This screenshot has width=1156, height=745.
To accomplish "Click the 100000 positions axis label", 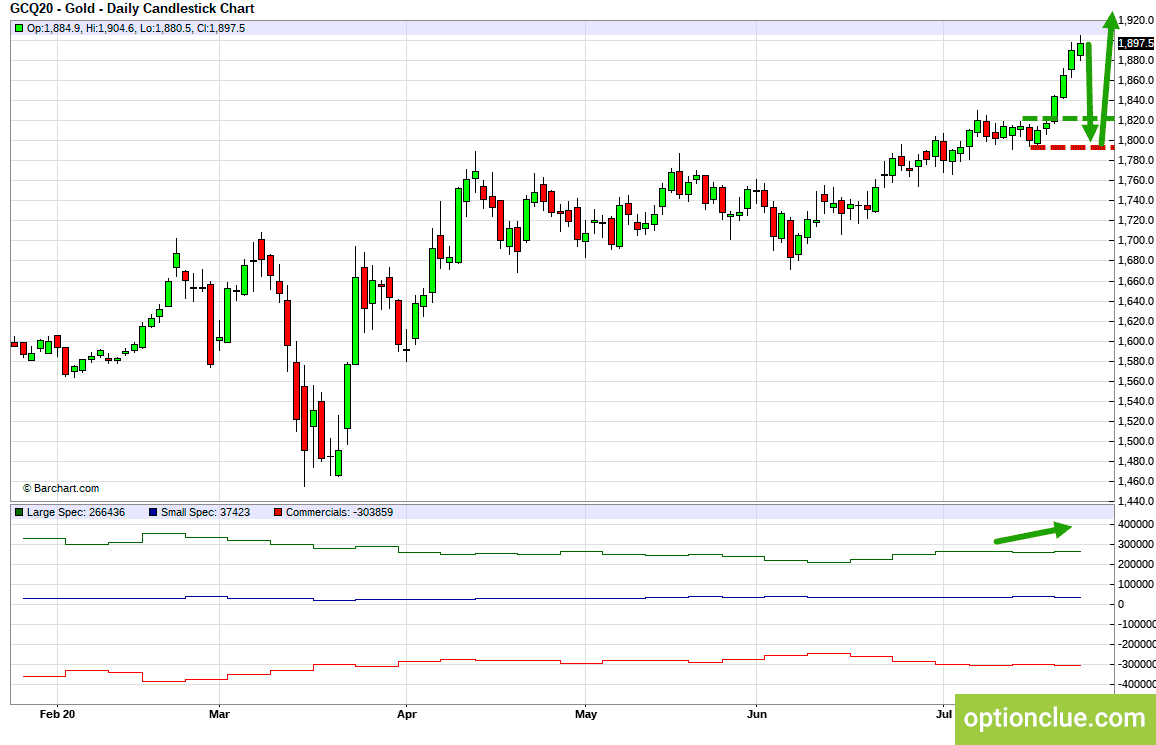I will (x=1136, y=584).
